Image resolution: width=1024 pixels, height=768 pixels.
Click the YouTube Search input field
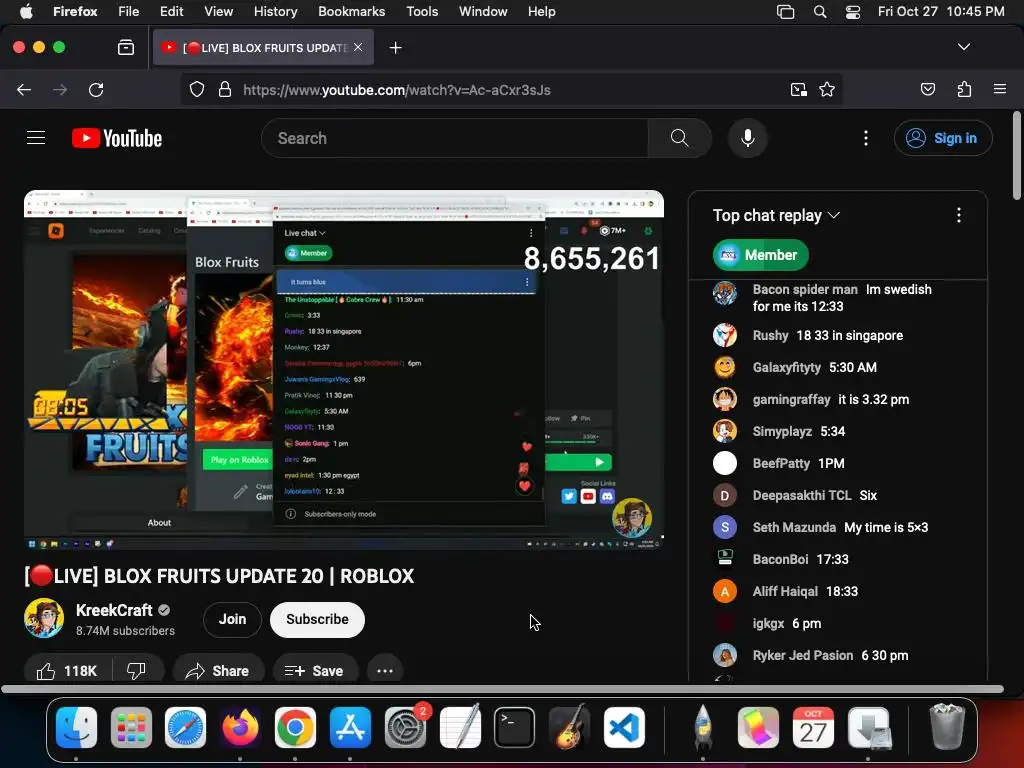pos(455,138)
